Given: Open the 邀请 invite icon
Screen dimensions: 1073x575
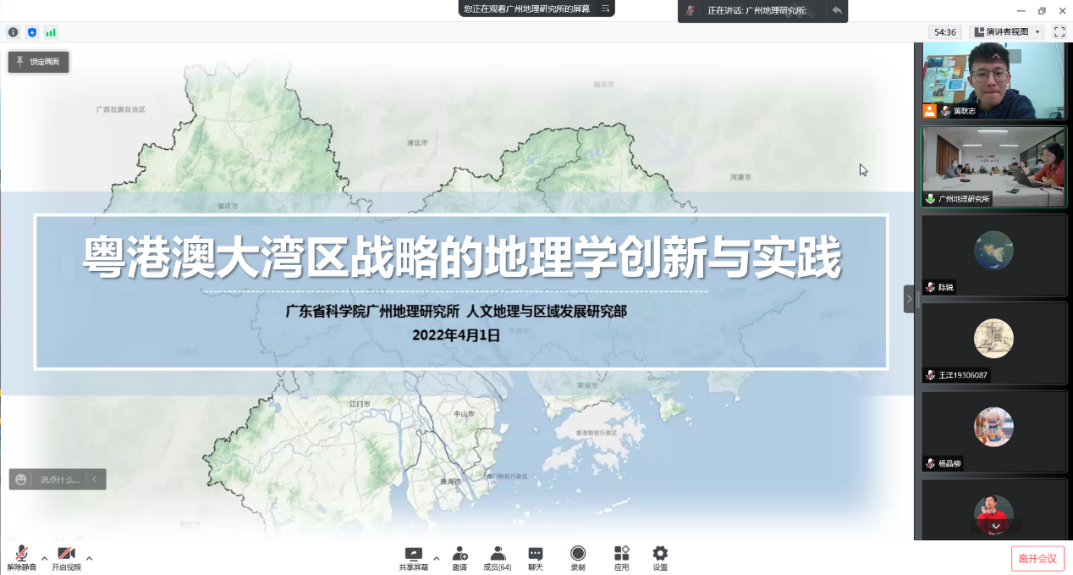Looking at the screenshot, I should (x=459, y=558).
